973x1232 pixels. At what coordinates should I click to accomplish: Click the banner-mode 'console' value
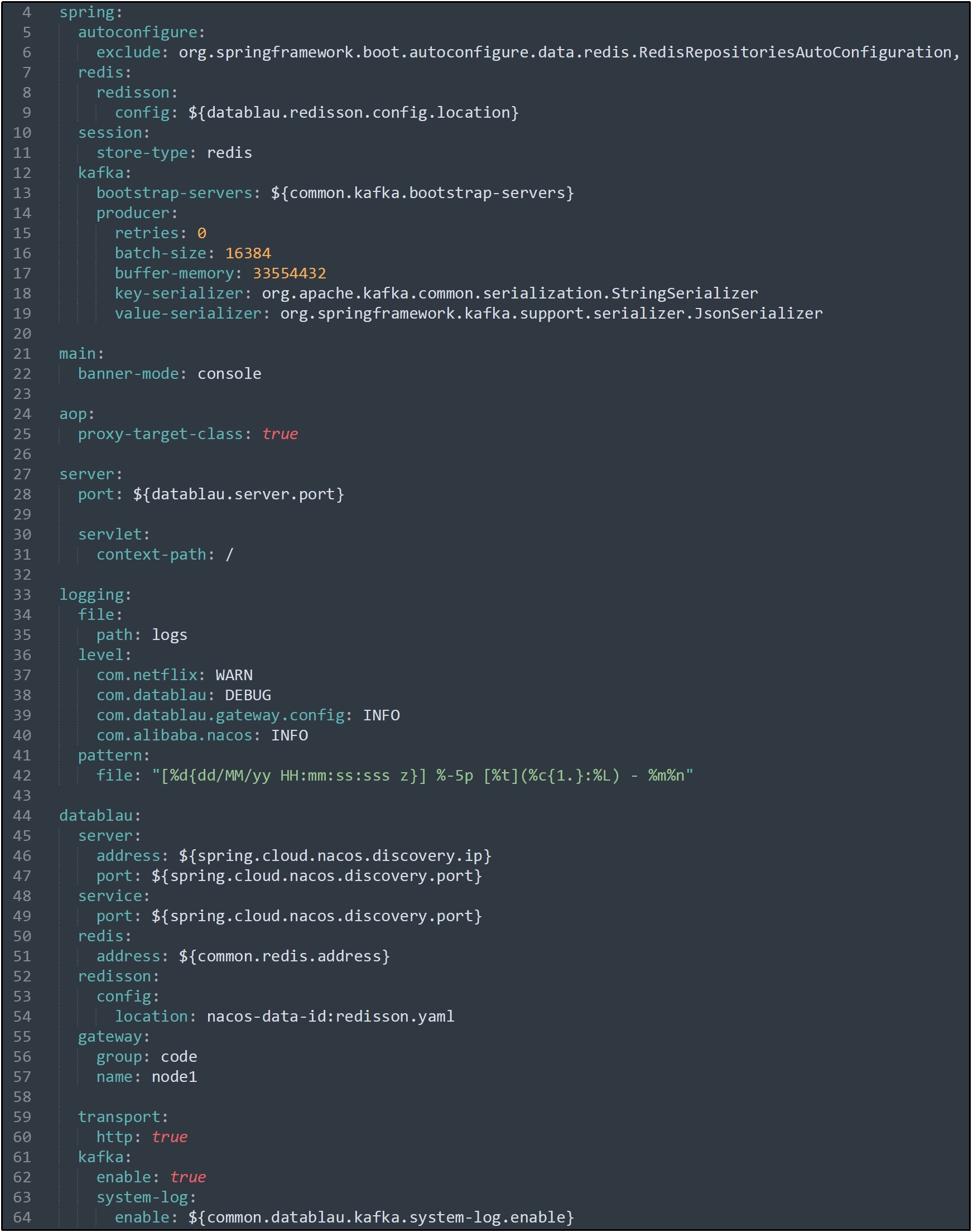pos(229,374)
